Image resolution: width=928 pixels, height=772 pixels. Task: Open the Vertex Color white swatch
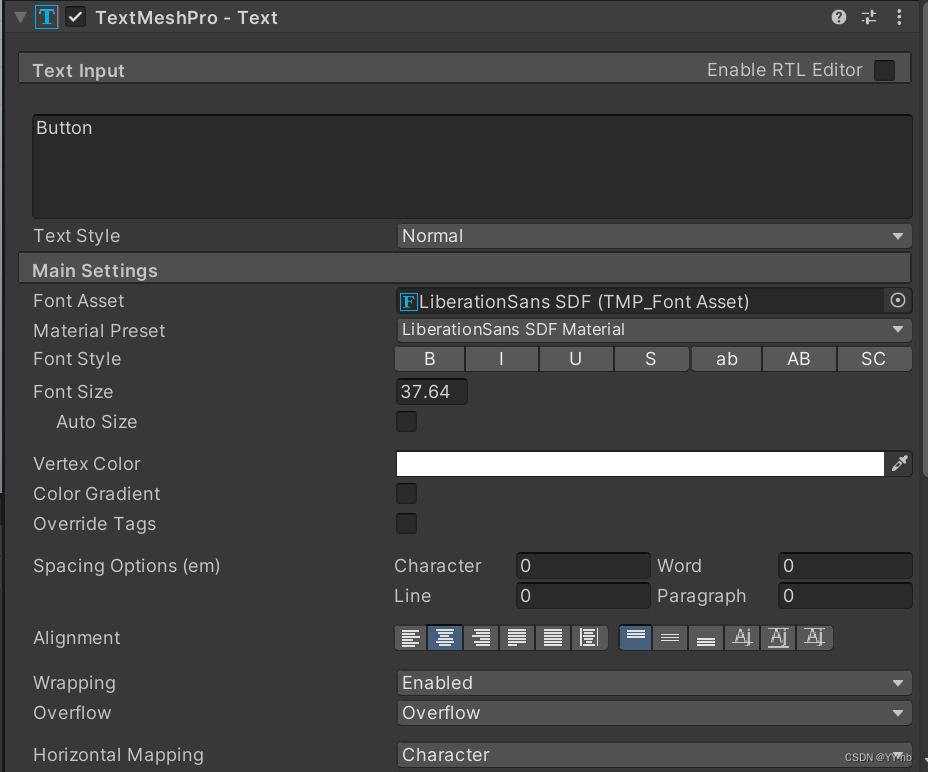[x=640, y=463]
